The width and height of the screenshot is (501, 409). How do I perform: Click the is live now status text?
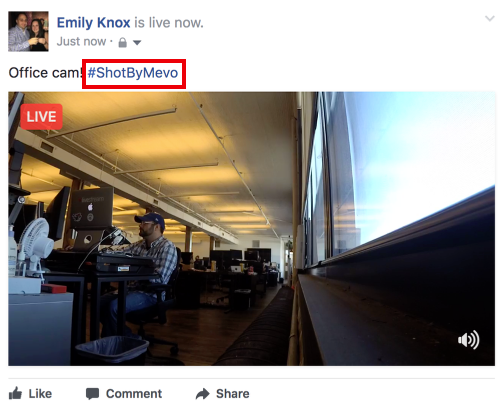169,23
